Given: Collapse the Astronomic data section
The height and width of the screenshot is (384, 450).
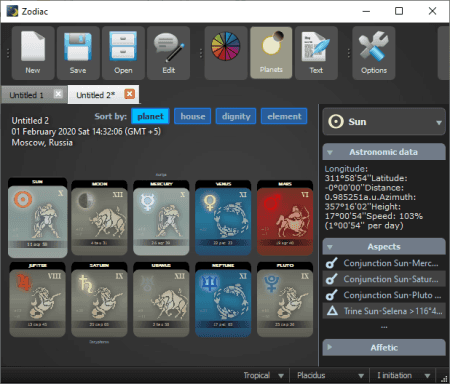Looking at the screenshot, I should 384,152.
